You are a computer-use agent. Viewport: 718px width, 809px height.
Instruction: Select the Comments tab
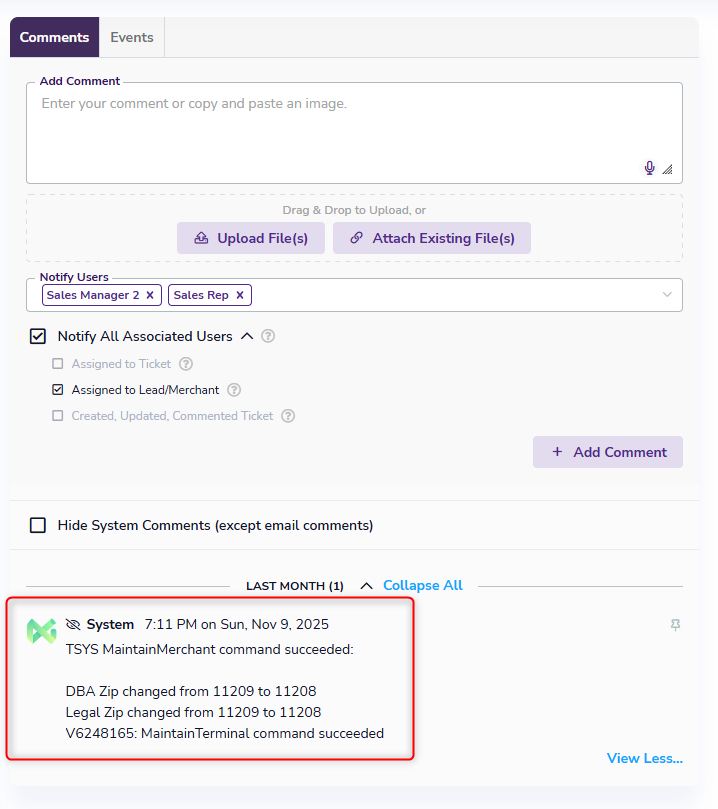click(x=54, y=37)
